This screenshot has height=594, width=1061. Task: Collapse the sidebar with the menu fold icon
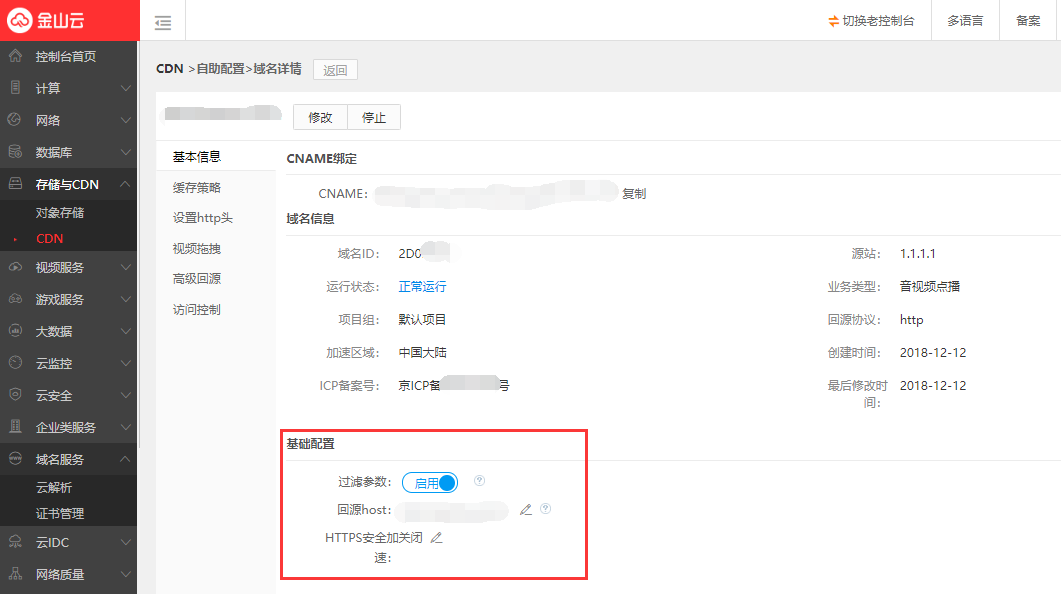163,23
